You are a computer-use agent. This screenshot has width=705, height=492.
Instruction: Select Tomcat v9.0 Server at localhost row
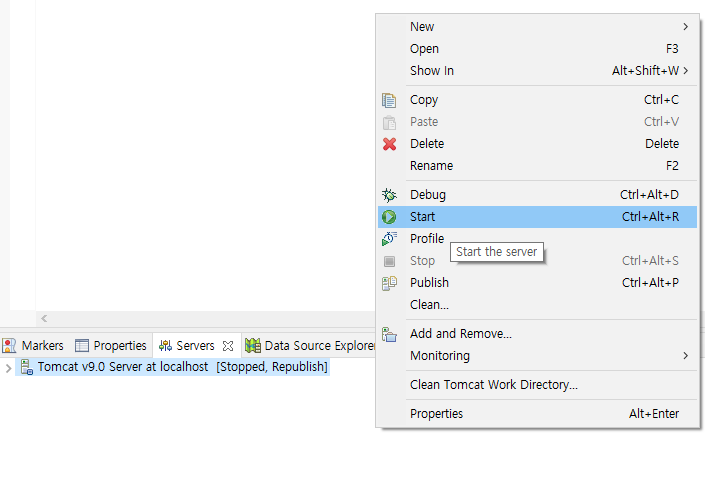pyautogui.click(x=173, y=367)
